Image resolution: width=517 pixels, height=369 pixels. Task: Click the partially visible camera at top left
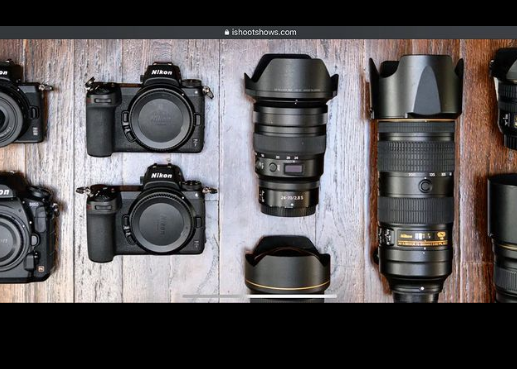pyautogui.click(x=23, y=104)
